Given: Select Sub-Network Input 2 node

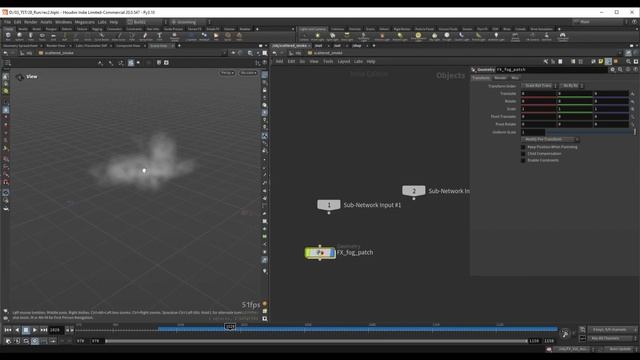Looking at the screenshot, I should pos(413,191).
